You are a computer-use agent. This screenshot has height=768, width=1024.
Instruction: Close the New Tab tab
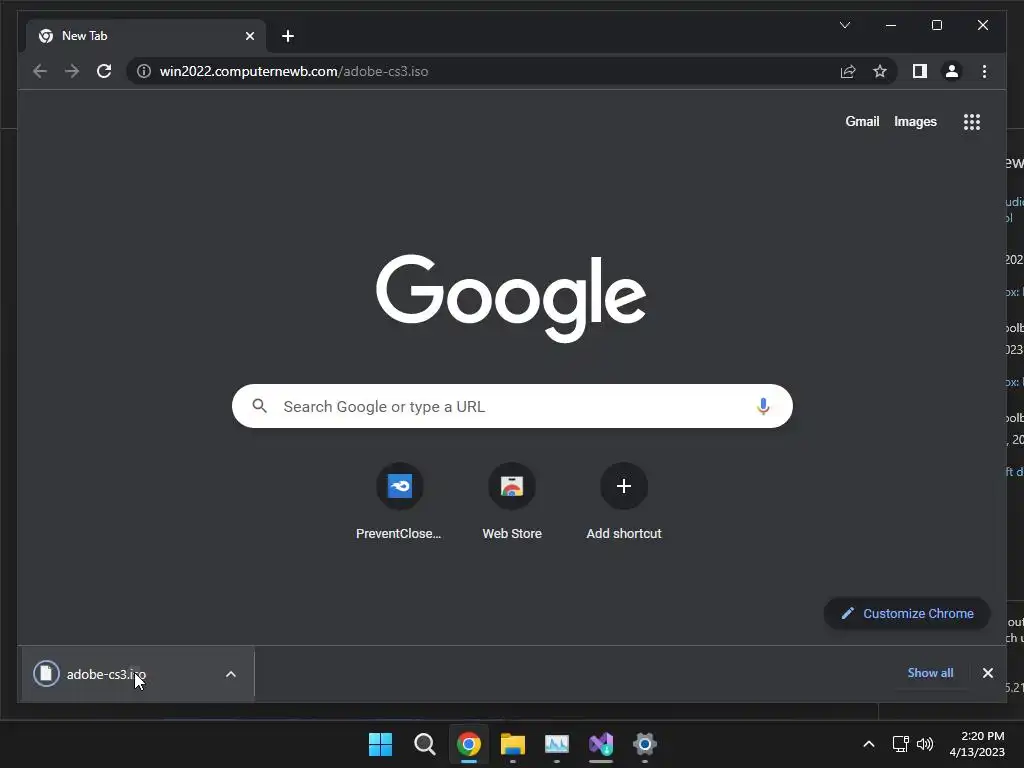click(x=249, y=36)
